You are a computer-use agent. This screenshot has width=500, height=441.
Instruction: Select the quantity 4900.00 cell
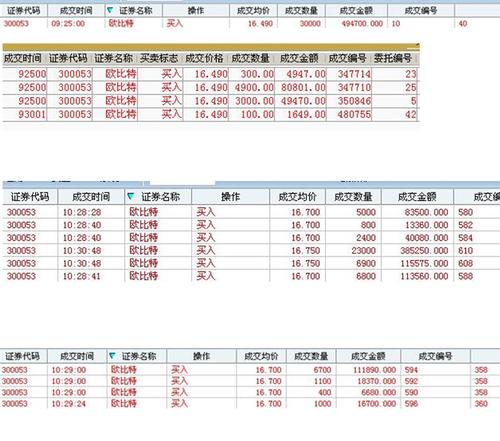[254, 88]
